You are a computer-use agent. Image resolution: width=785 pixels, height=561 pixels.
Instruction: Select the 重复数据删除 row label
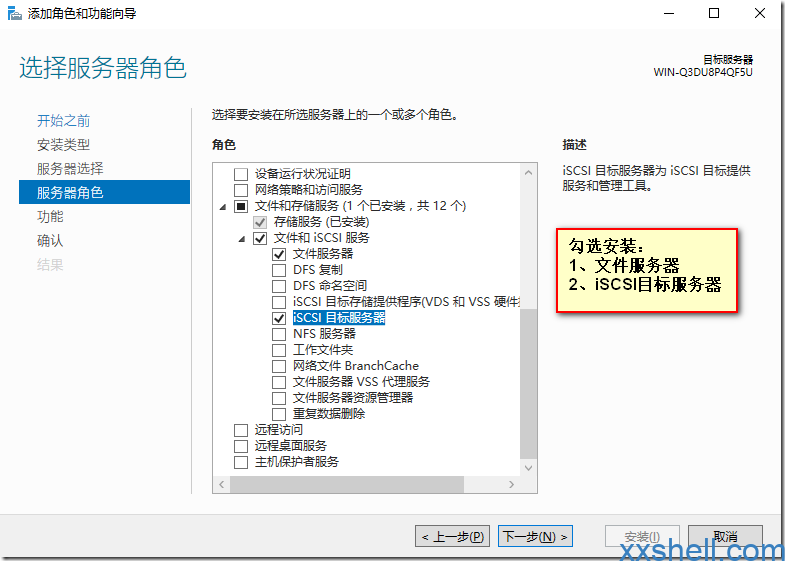point(329,414)
